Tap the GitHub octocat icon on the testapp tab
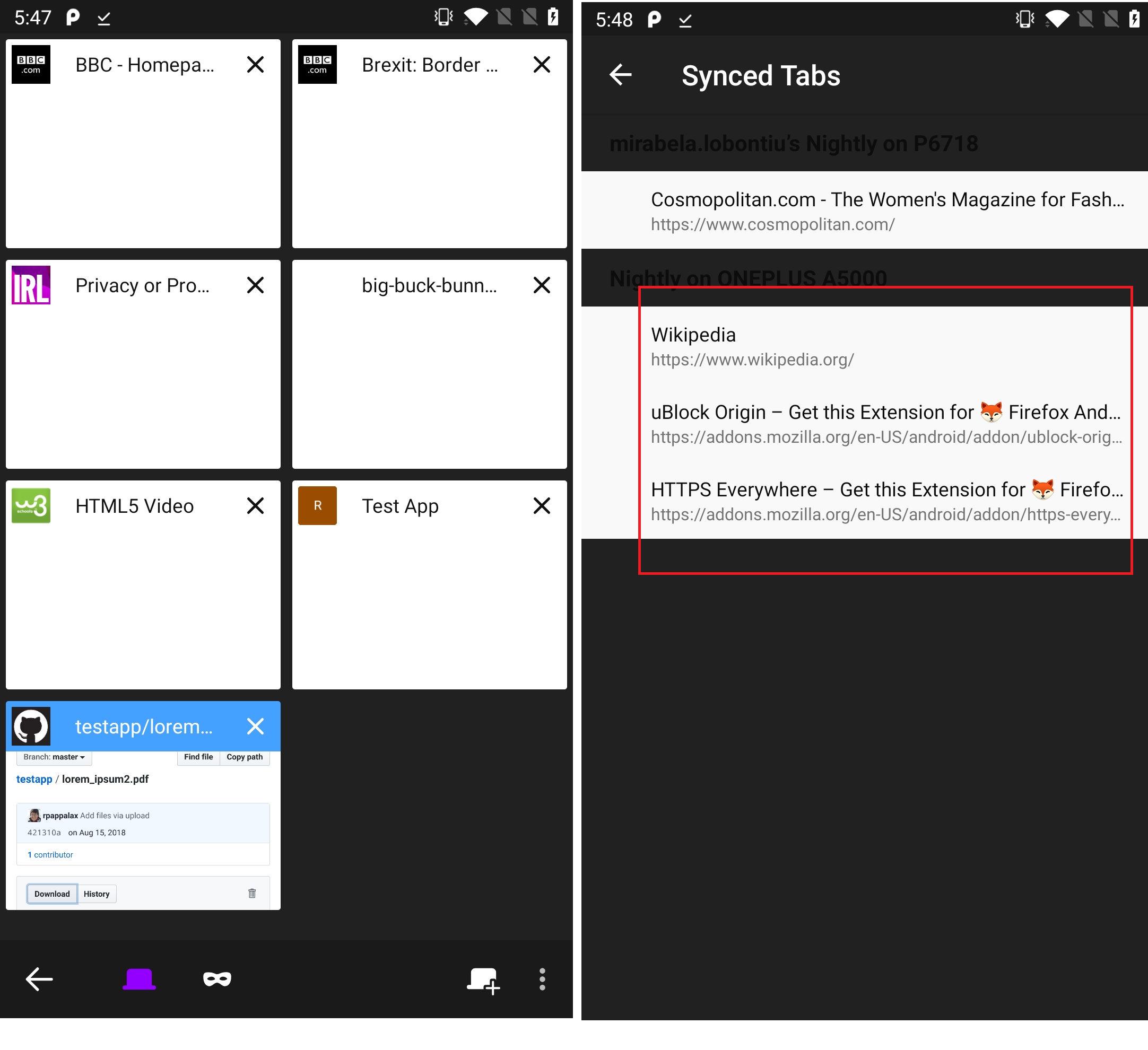Screen dimensions: 1148x1050 point(31,725)
